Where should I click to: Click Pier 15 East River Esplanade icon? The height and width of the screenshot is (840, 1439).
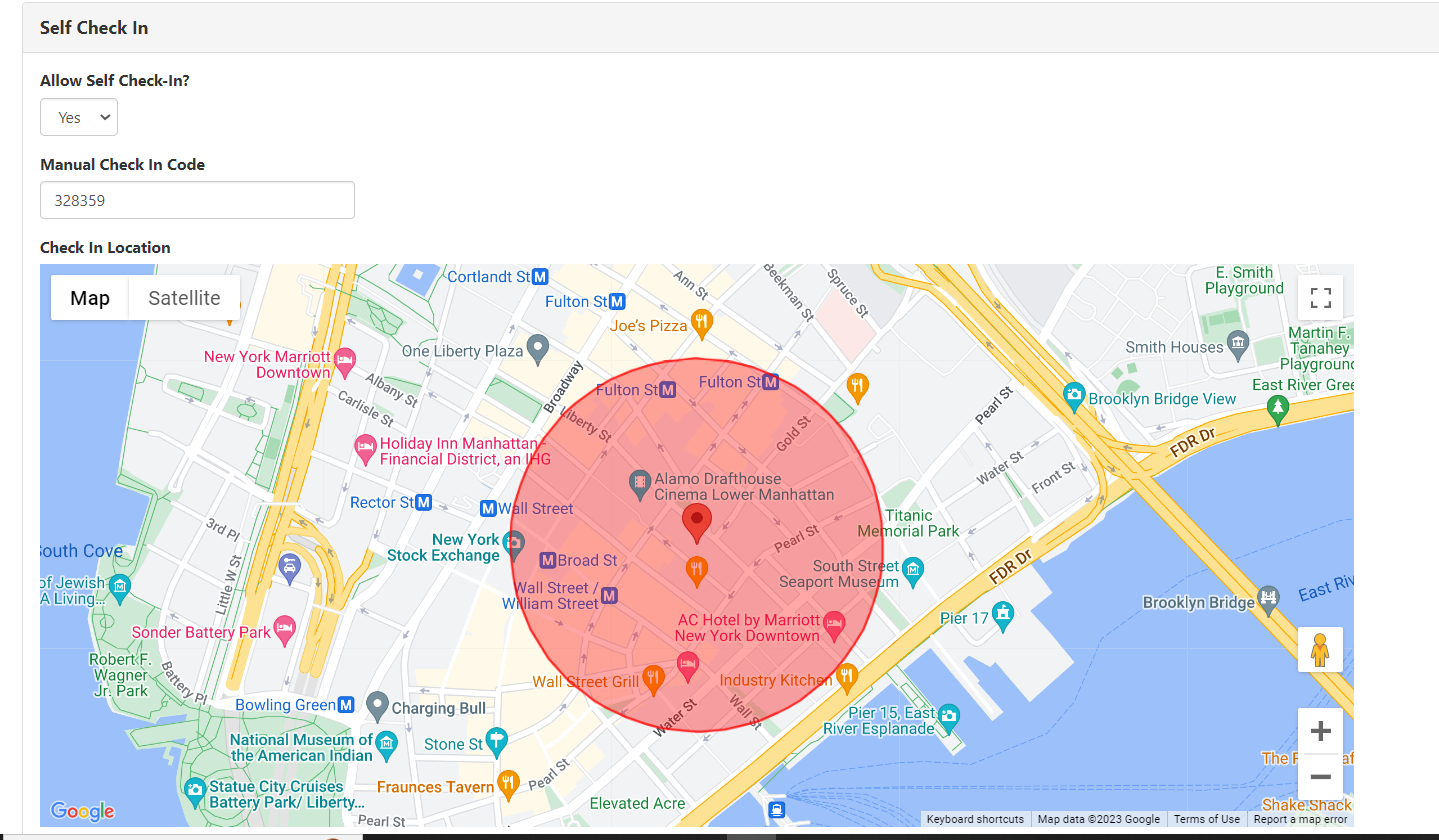click(x=948, y=716)
